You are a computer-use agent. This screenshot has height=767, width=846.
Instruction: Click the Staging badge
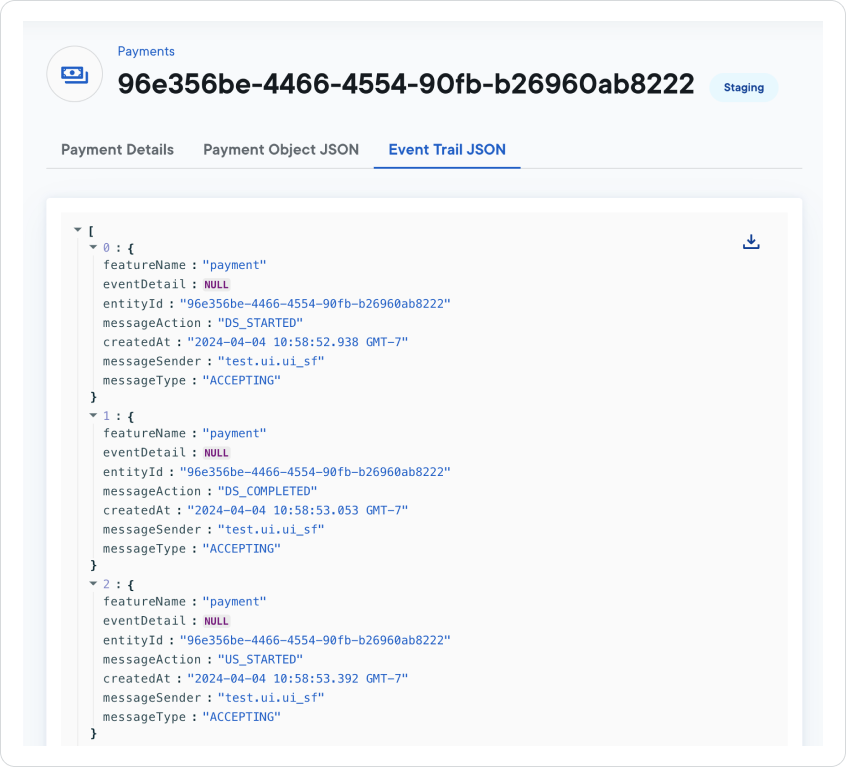[x=743, y=87]
